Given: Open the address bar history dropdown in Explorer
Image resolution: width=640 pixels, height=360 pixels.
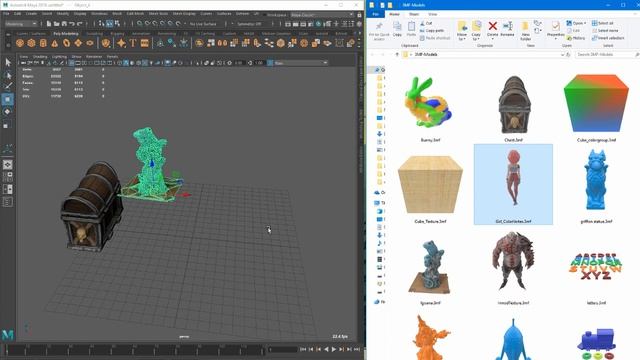Looking at the screenshot, I should pos(562,54).
